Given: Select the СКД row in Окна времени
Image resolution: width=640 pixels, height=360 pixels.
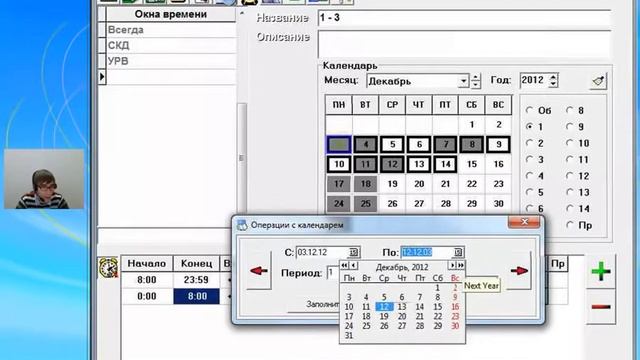Looking at the screenshot, I should tap(171, 45).
